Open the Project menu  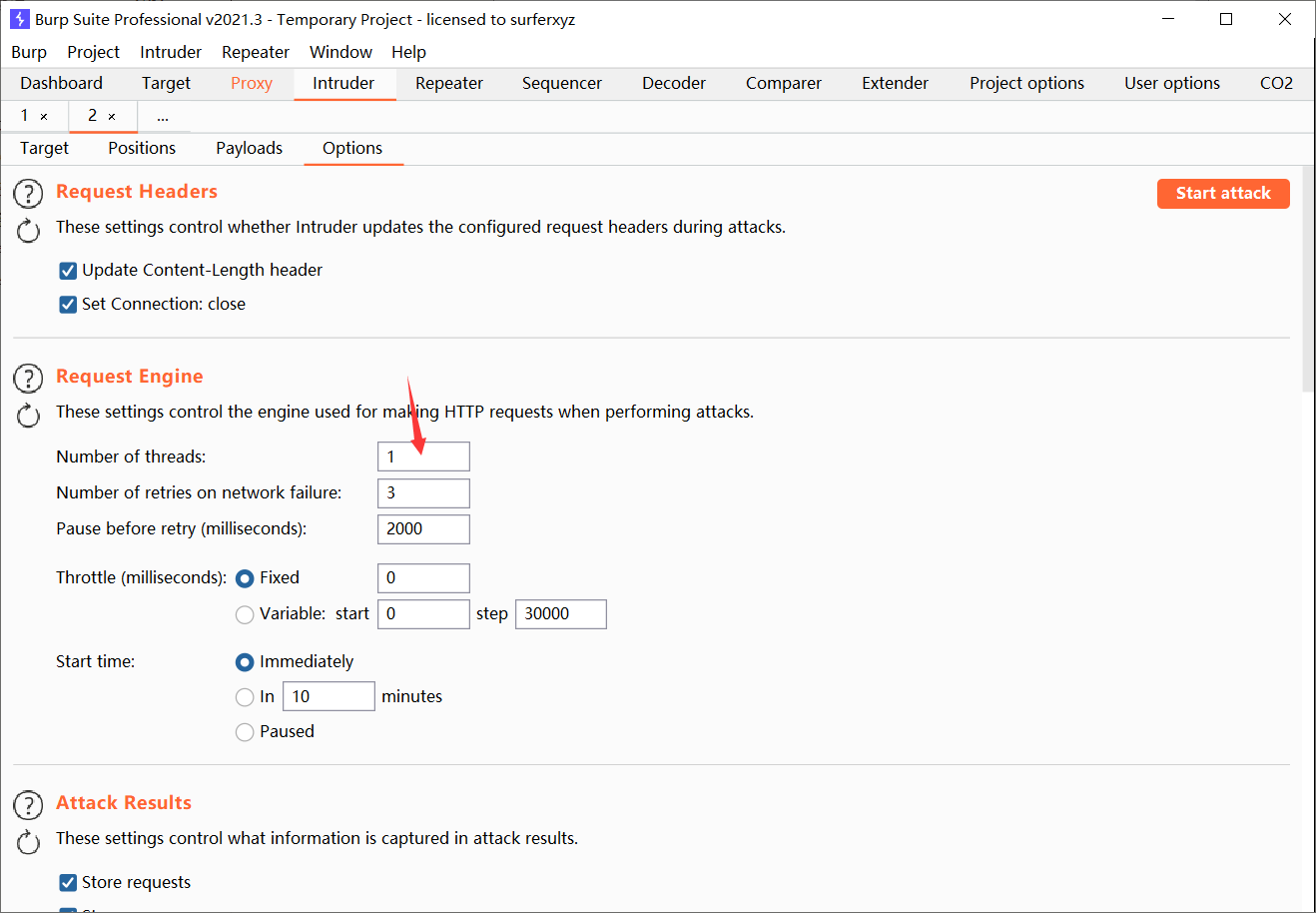pyautogui.click(x=93, y=52)
